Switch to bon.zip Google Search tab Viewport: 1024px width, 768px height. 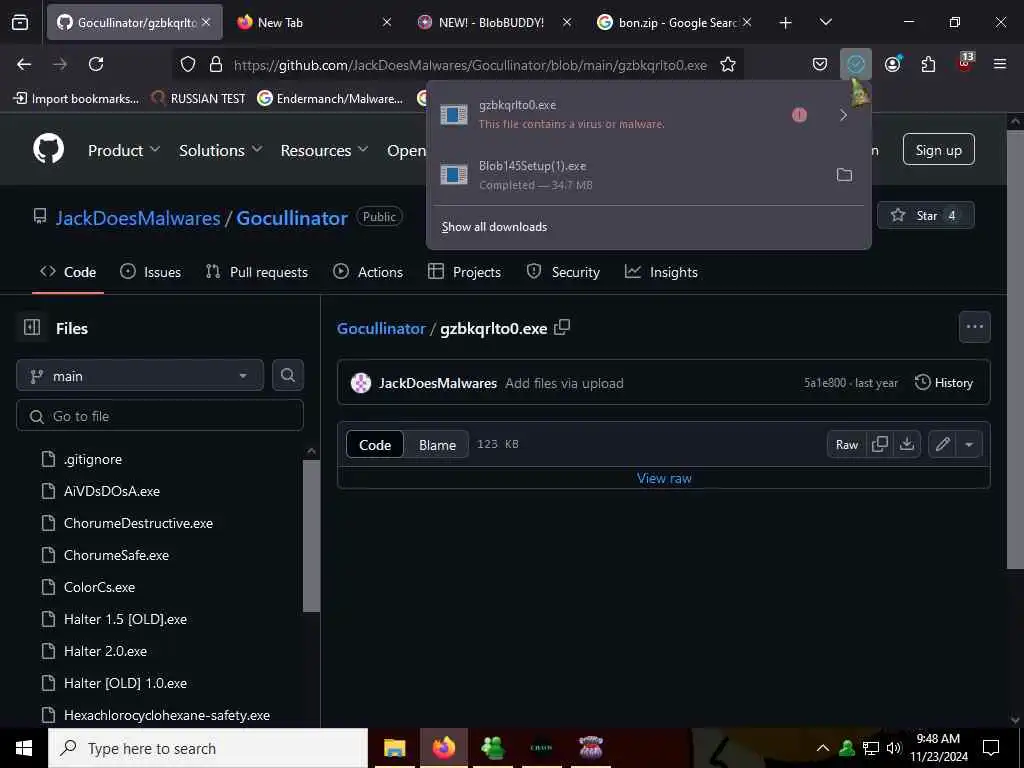click(x=675, y=22)
